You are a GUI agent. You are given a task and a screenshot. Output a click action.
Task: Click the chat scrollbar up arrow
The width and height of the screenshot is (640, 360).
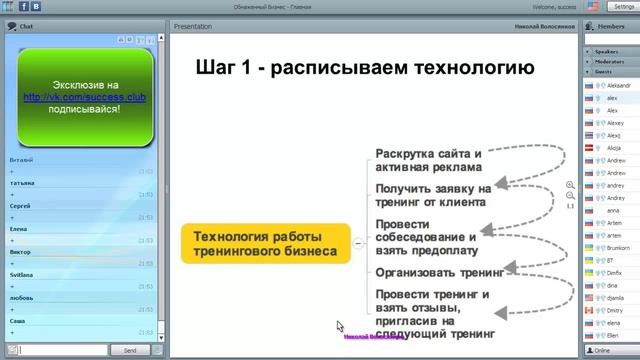(x=161, y=38)
